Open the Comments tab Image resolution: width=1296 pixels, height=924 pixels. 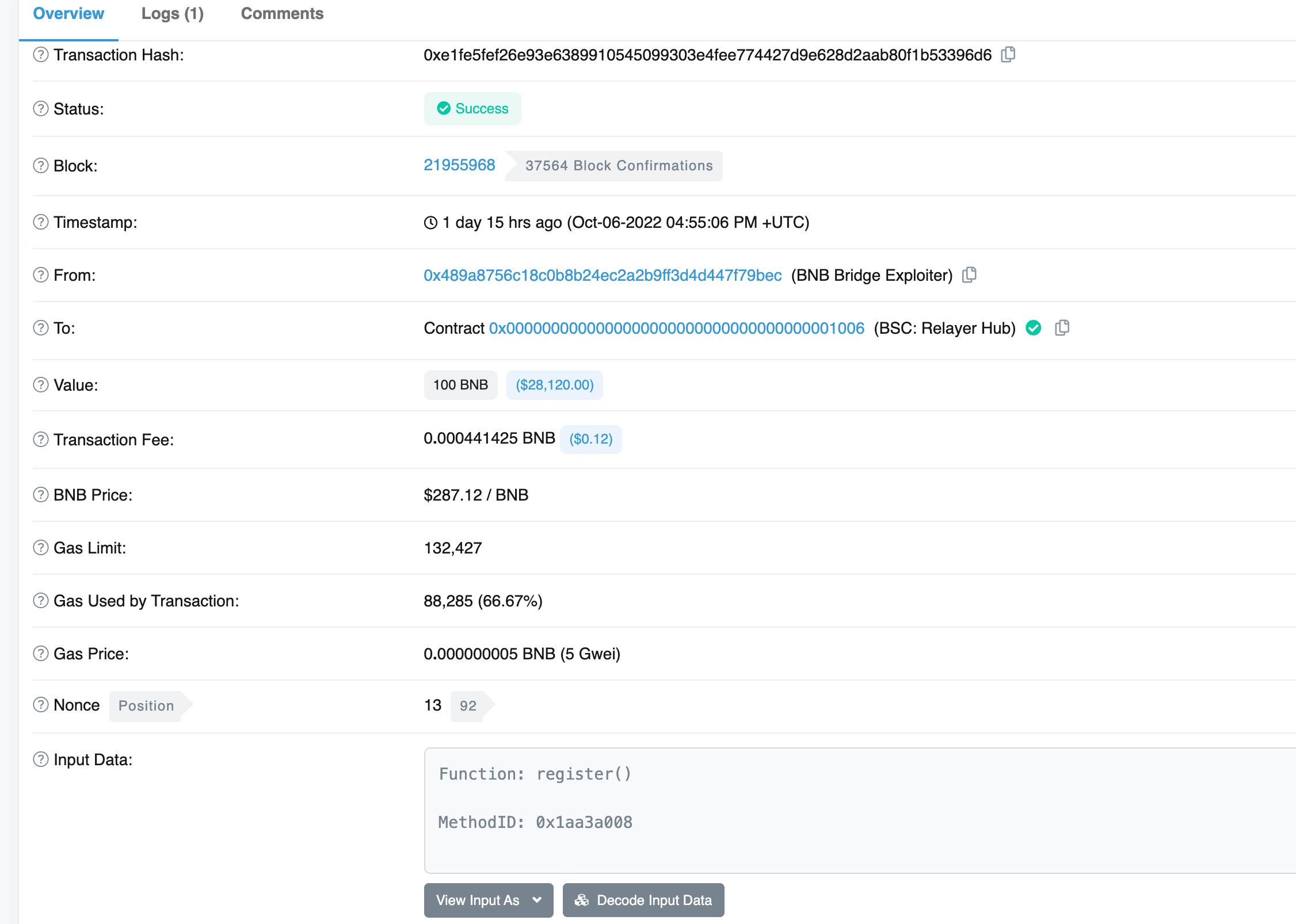click(282, 14)
